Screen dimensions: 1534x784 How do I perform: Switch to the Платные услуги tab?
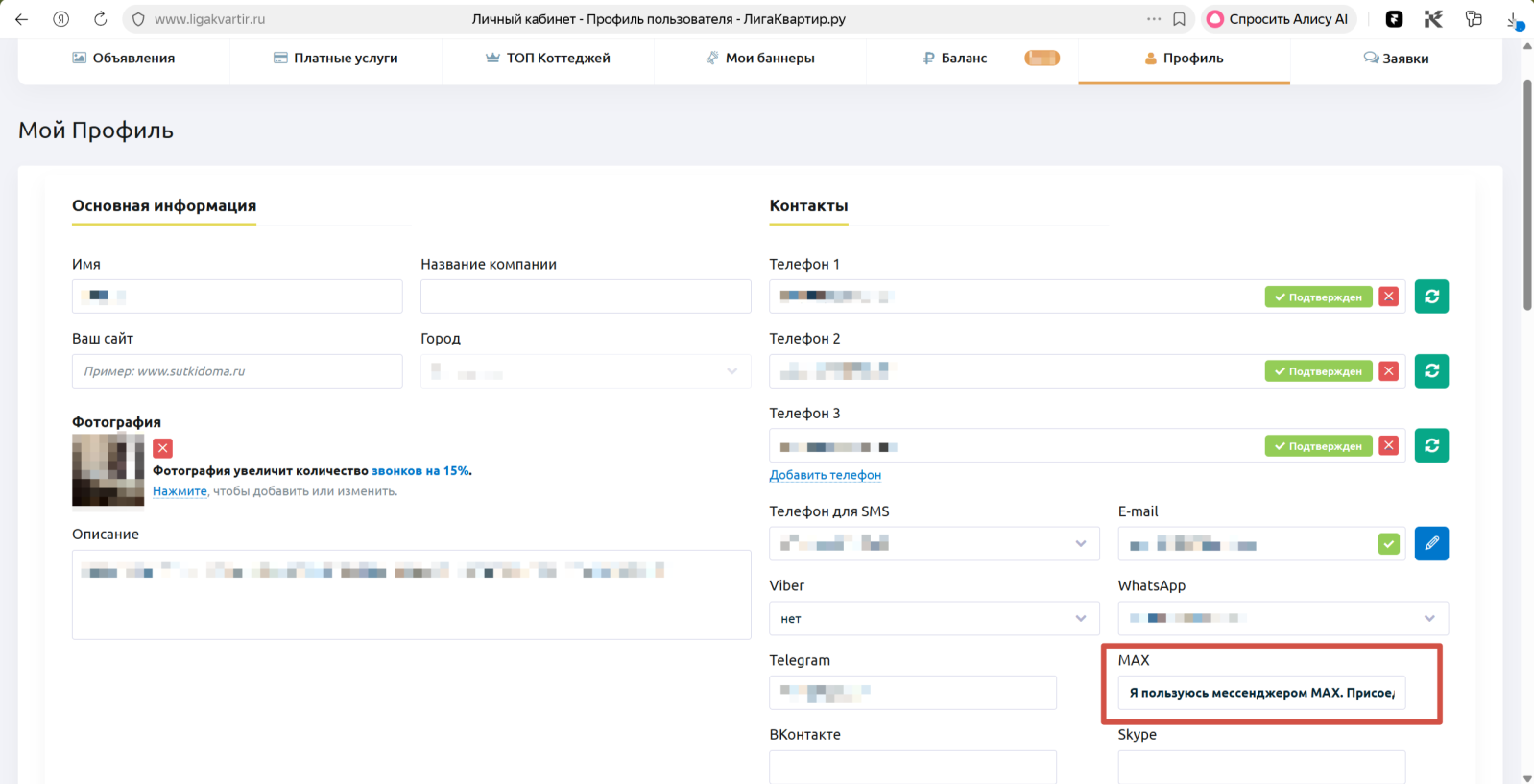tap(336, 59)
